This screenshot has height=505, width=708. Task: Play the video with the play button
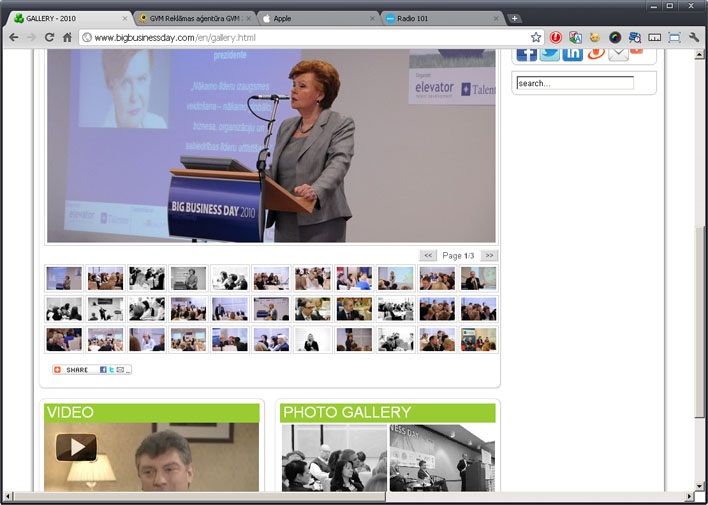(x=76, y=447)
